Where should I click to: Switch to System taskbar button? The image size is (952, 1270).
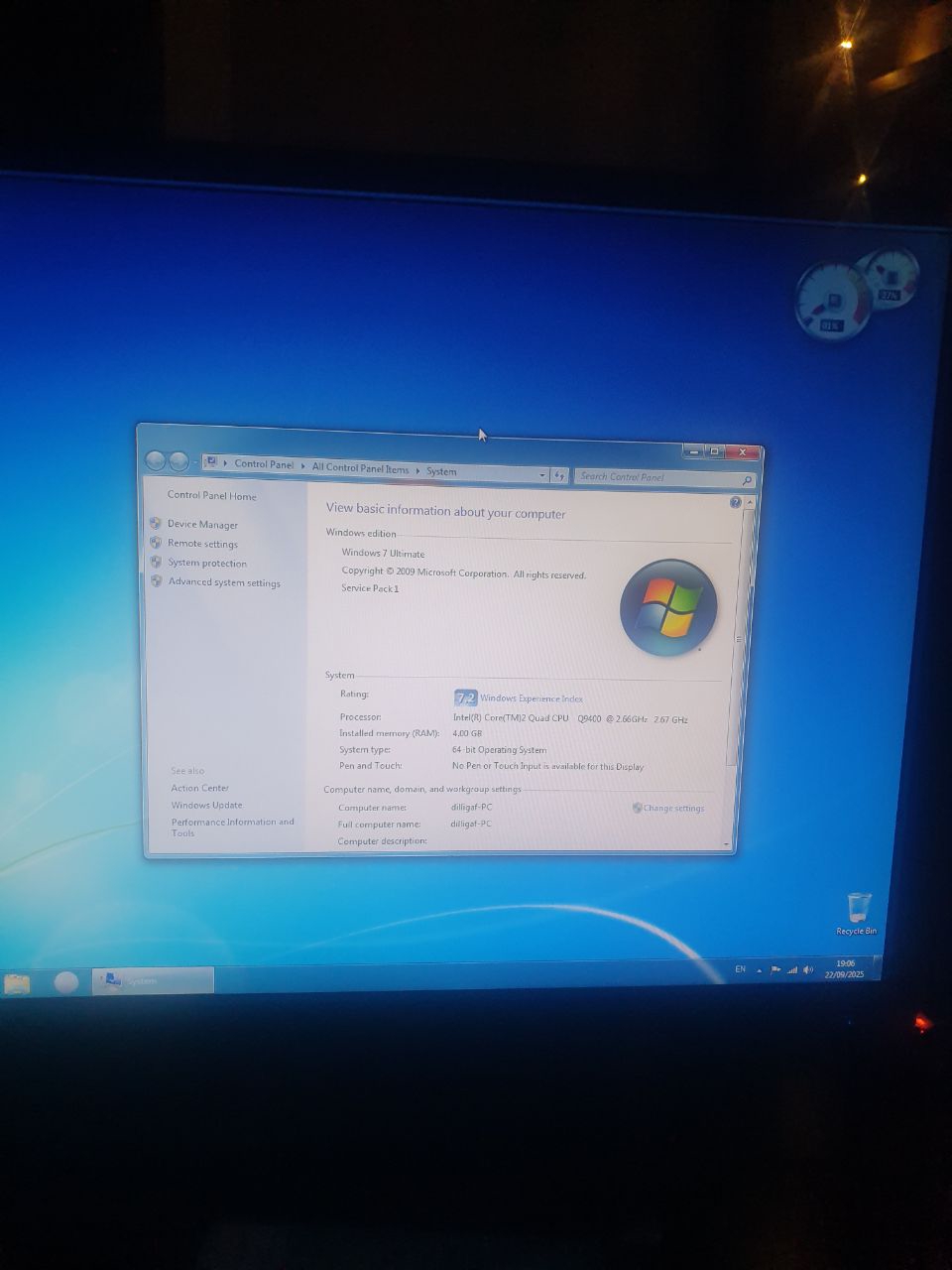(x=153, y=980)
